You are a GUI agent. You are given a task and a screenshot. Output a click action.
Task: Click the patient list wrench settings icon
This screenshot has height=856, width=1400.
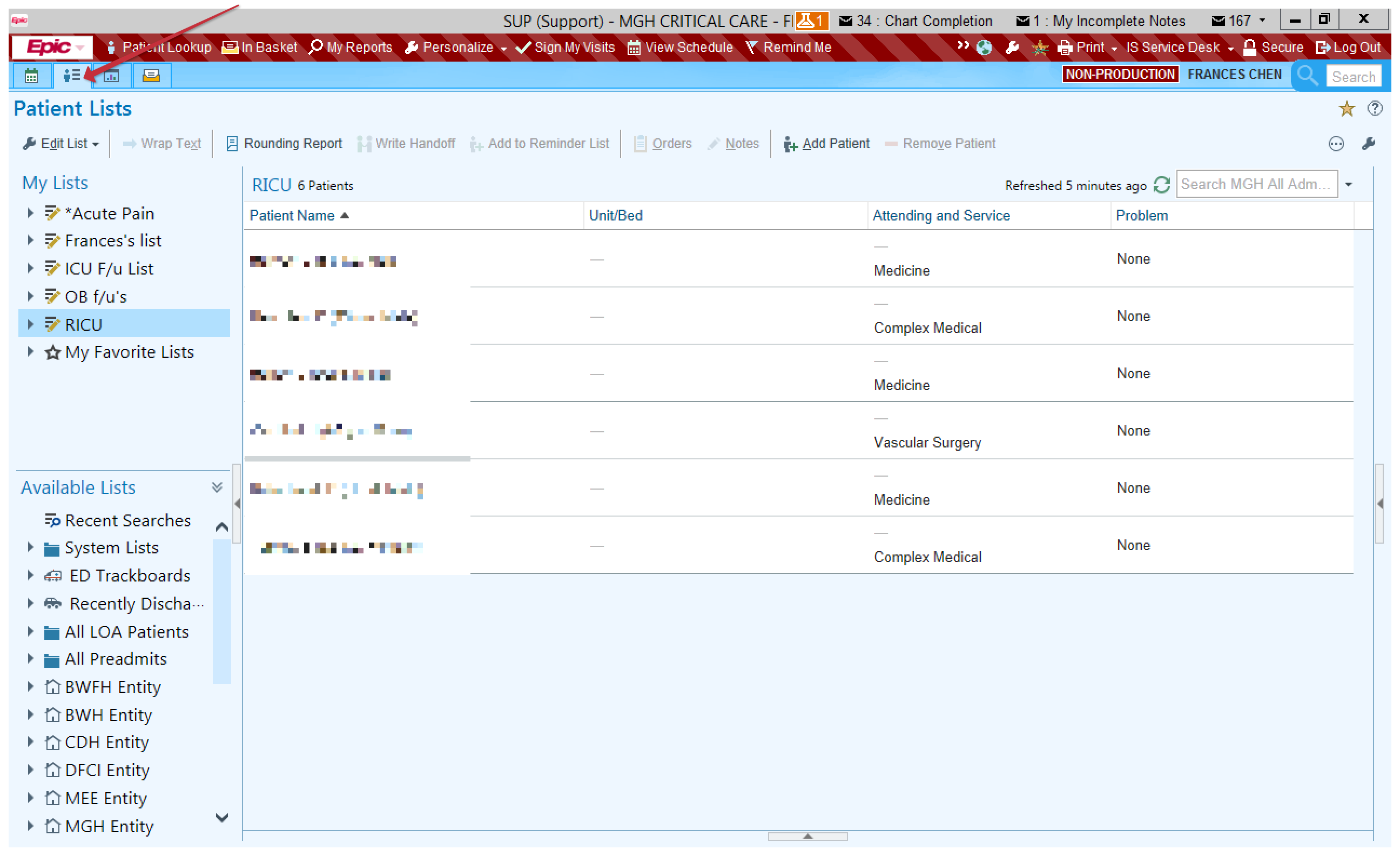(x=1368, y=144)
